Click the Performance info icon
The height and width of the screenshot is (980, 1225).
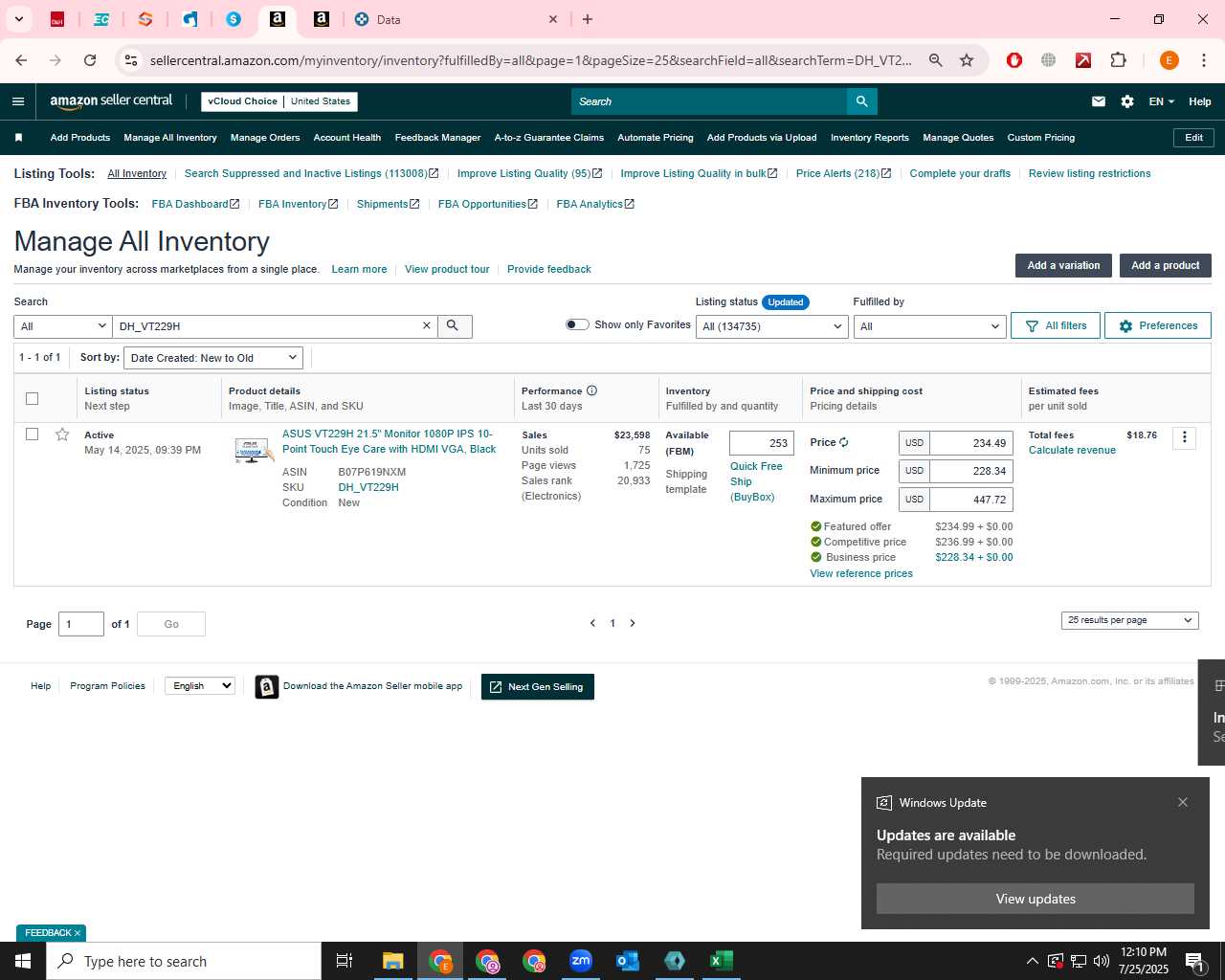point(591,390)
